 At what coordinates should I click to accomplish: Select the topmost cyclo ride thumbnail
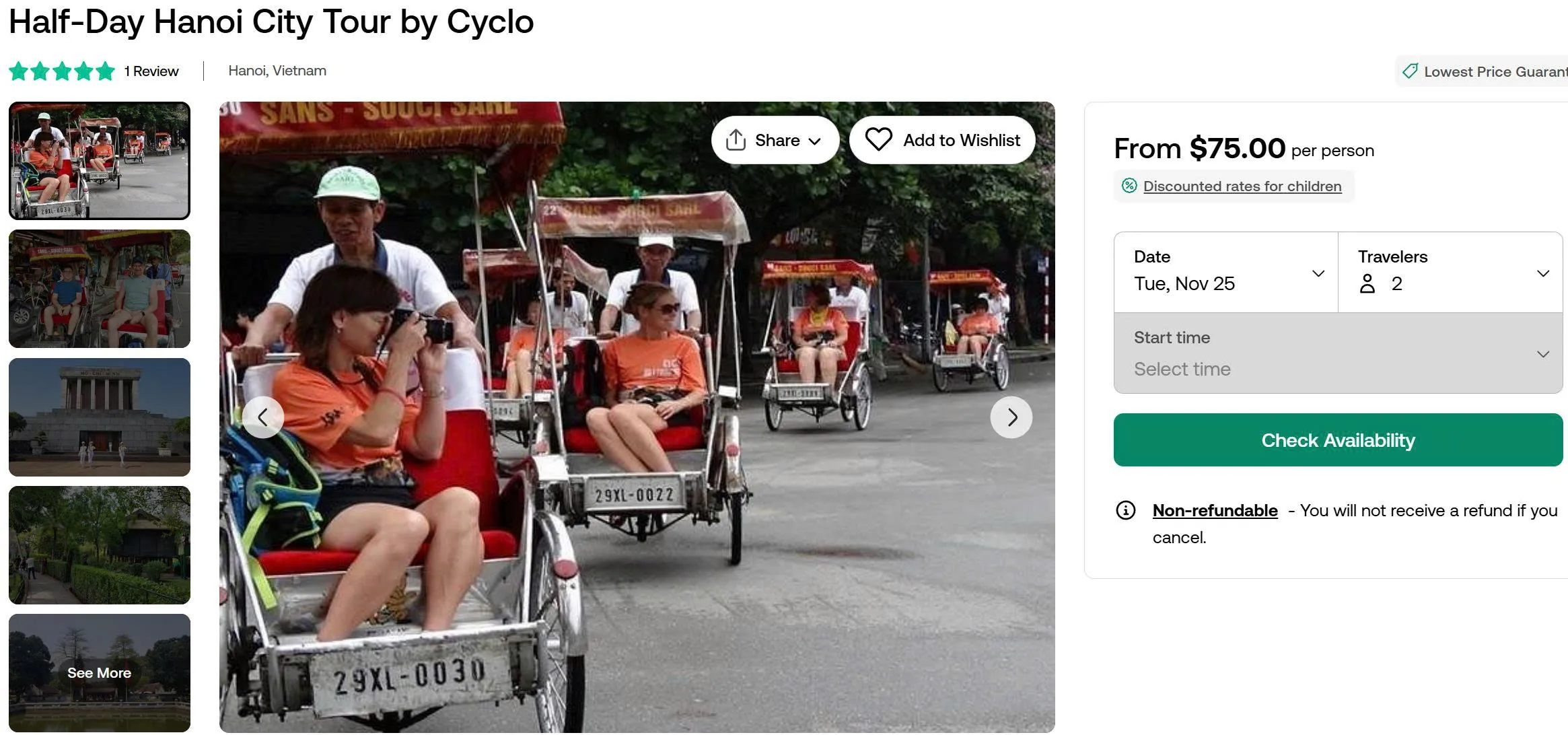click(100, 161)
